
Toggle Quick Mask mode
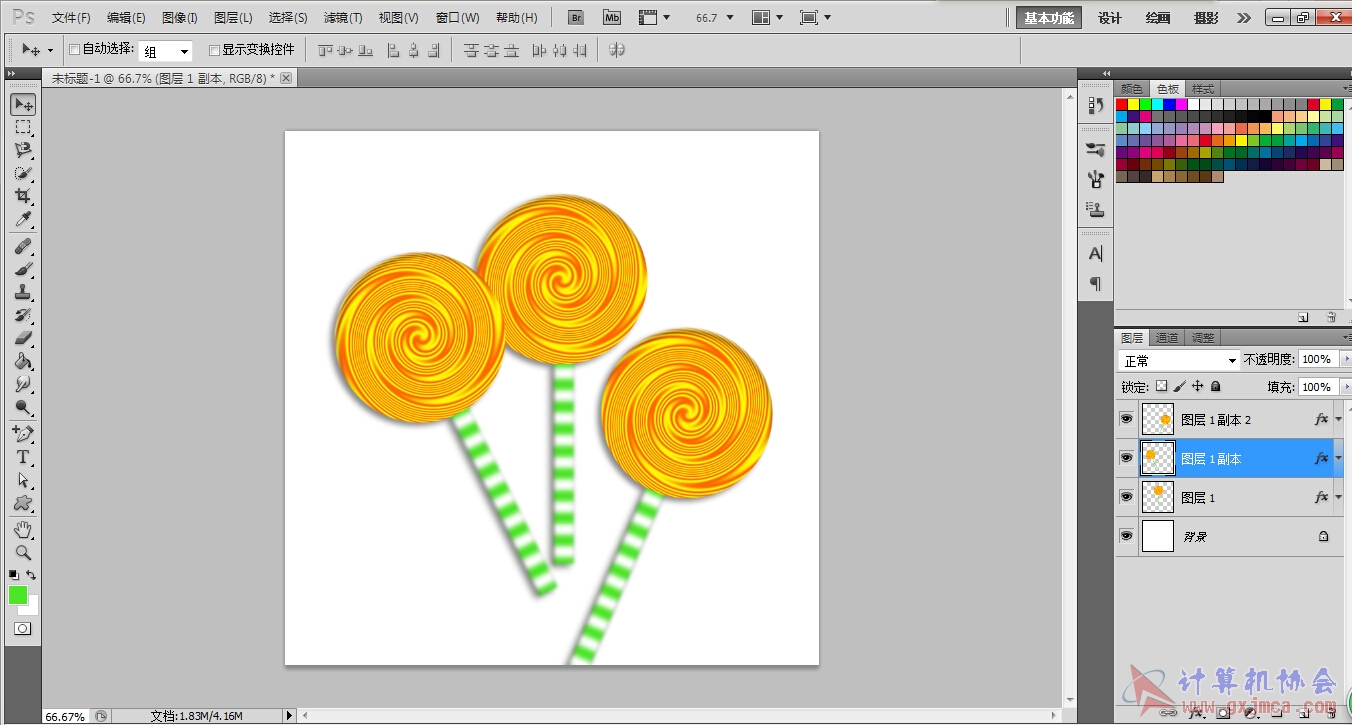pyautogui.click(x=22, y=629)
